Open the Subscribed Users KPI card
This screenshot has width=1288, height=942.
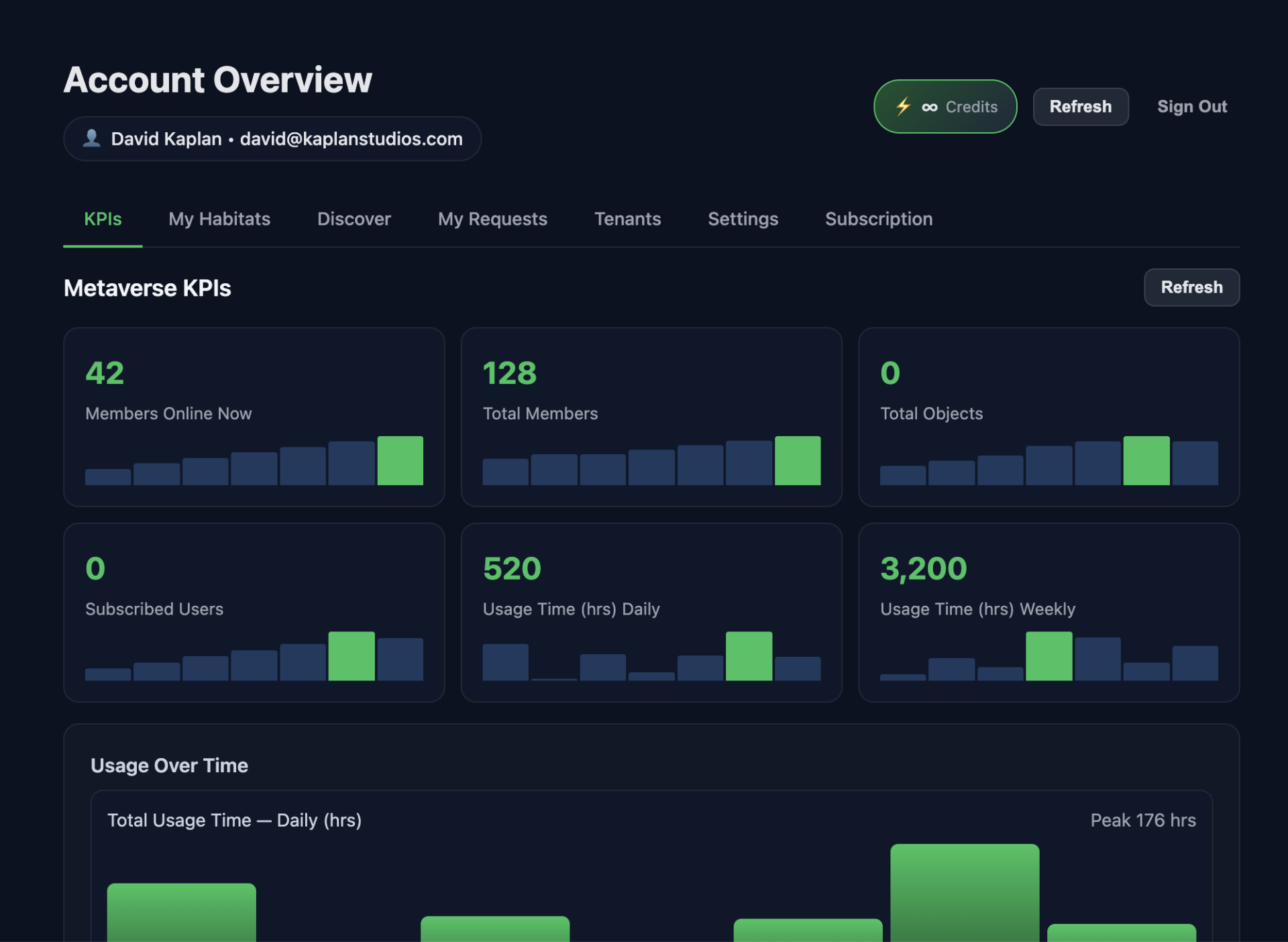[x=254, y=612]
